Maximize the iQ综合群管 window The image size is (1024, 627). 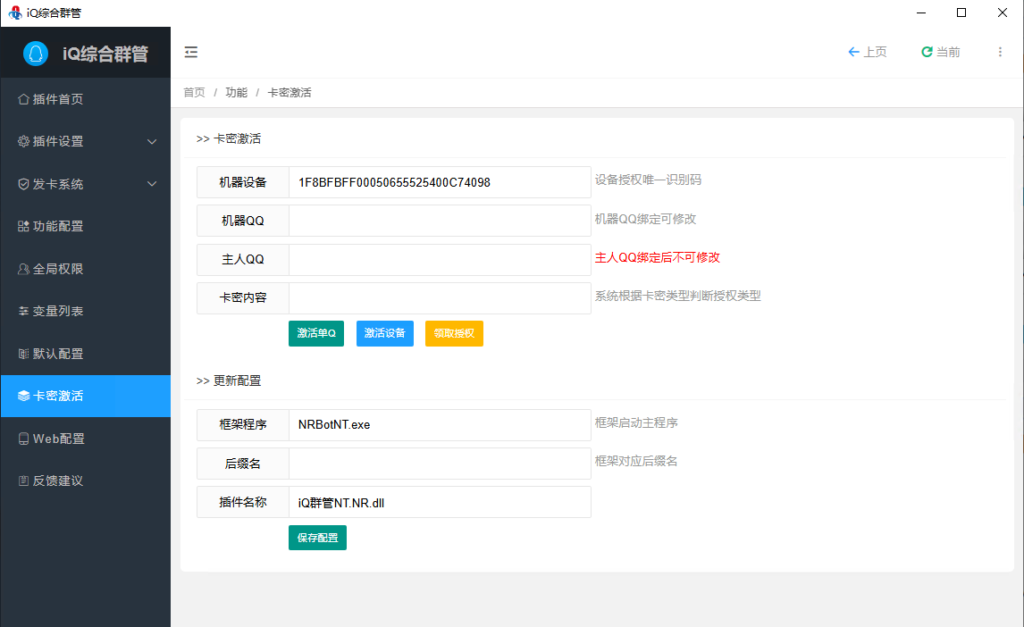961,12
